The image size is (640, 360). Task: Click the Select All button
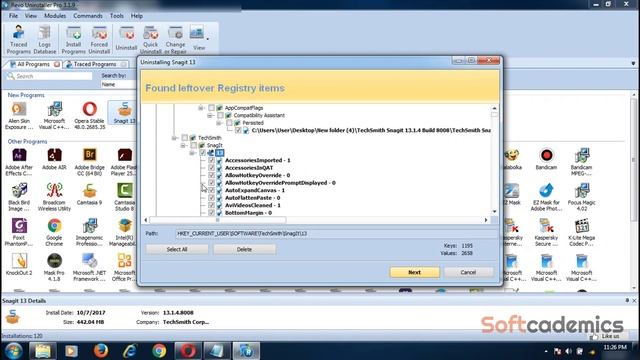click(x=177, y=249)
